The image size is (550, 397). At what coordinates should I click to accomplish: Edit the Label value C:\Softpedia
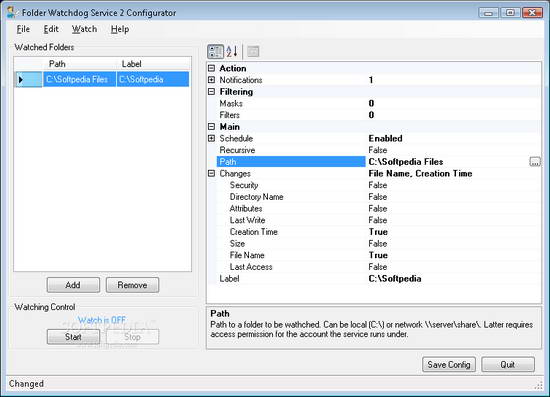click(395, 278)
